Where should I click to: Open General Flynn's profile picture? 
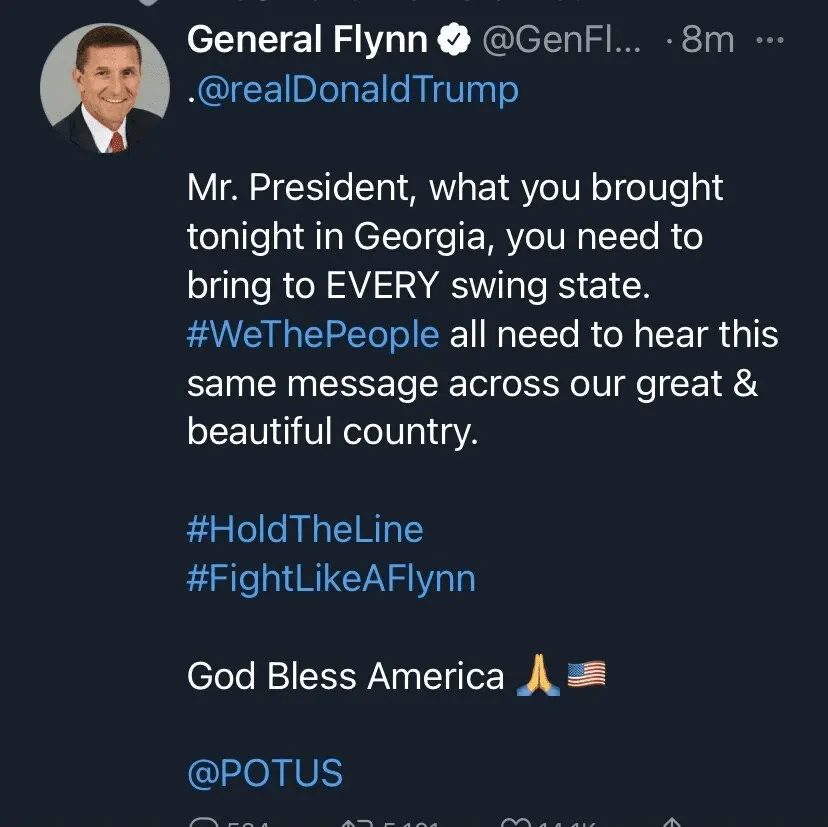coord(104,89)
